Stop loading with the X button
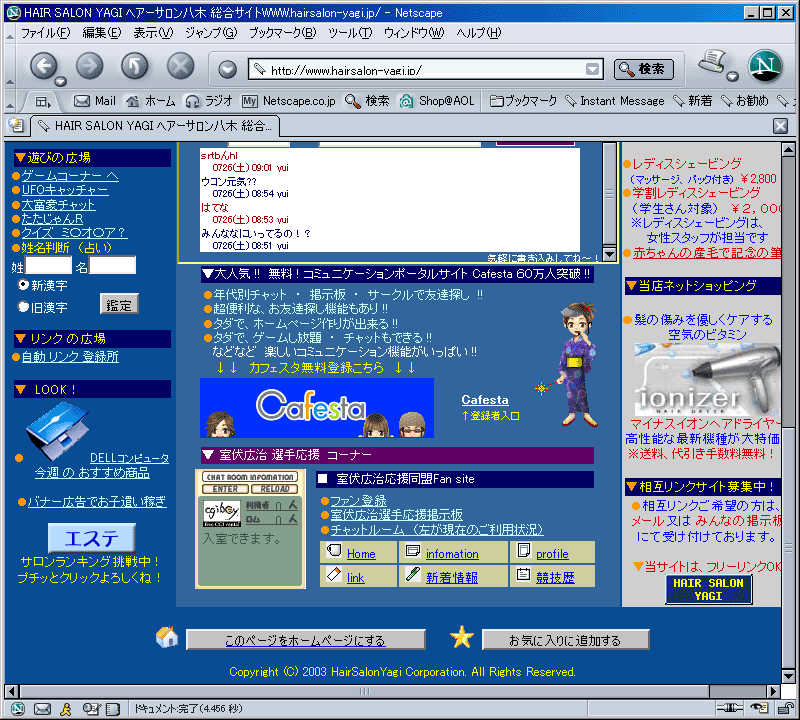Screen dimensions: 800x720 181,66
